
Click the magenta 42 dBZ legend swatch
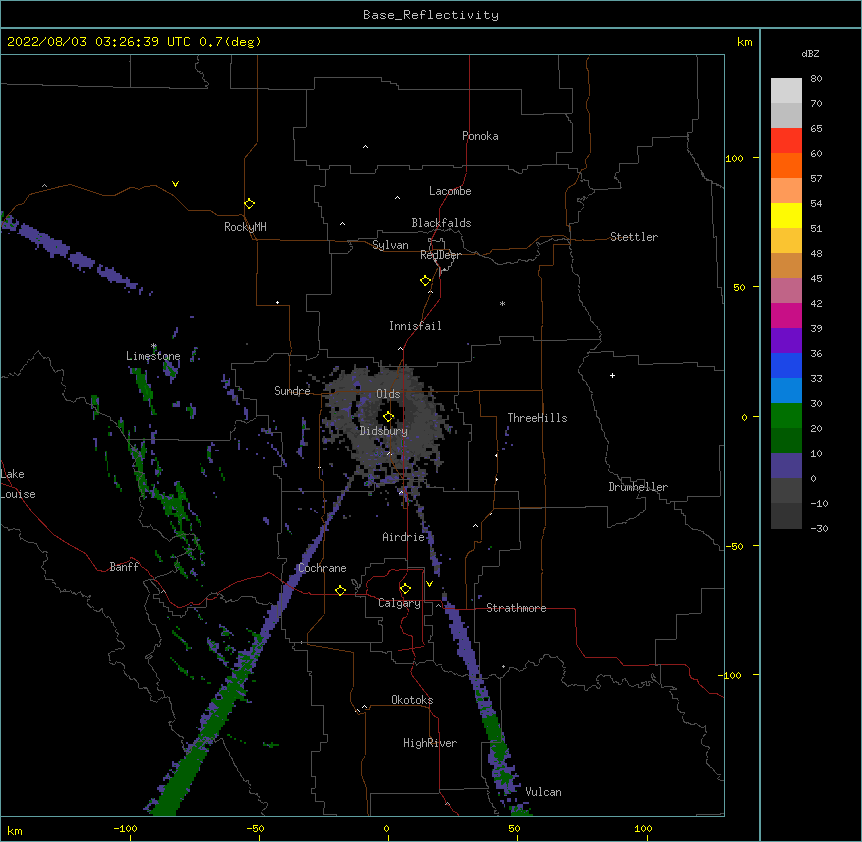(786, 315)
